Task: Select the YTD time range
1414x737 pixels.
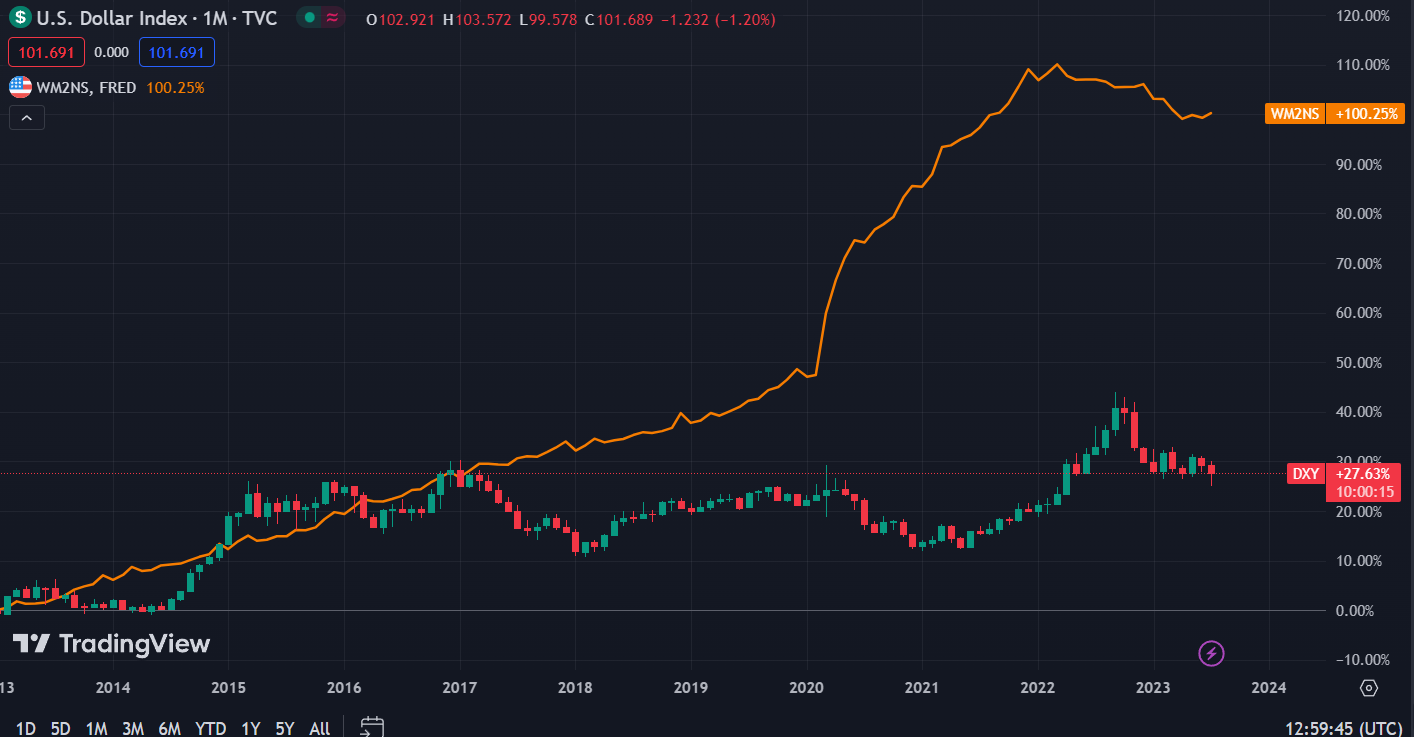Action: click(211, 728)
